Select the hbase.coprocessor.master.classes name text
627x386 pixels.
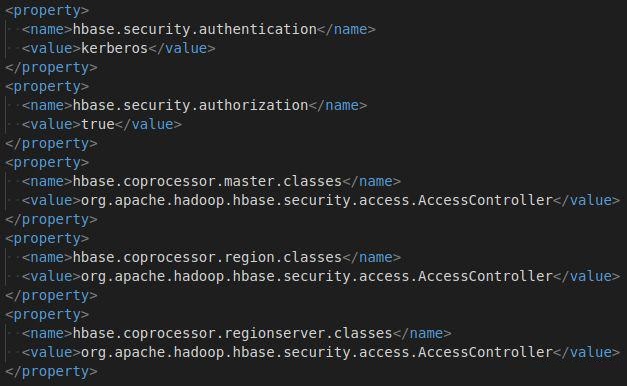click(207, 182)
